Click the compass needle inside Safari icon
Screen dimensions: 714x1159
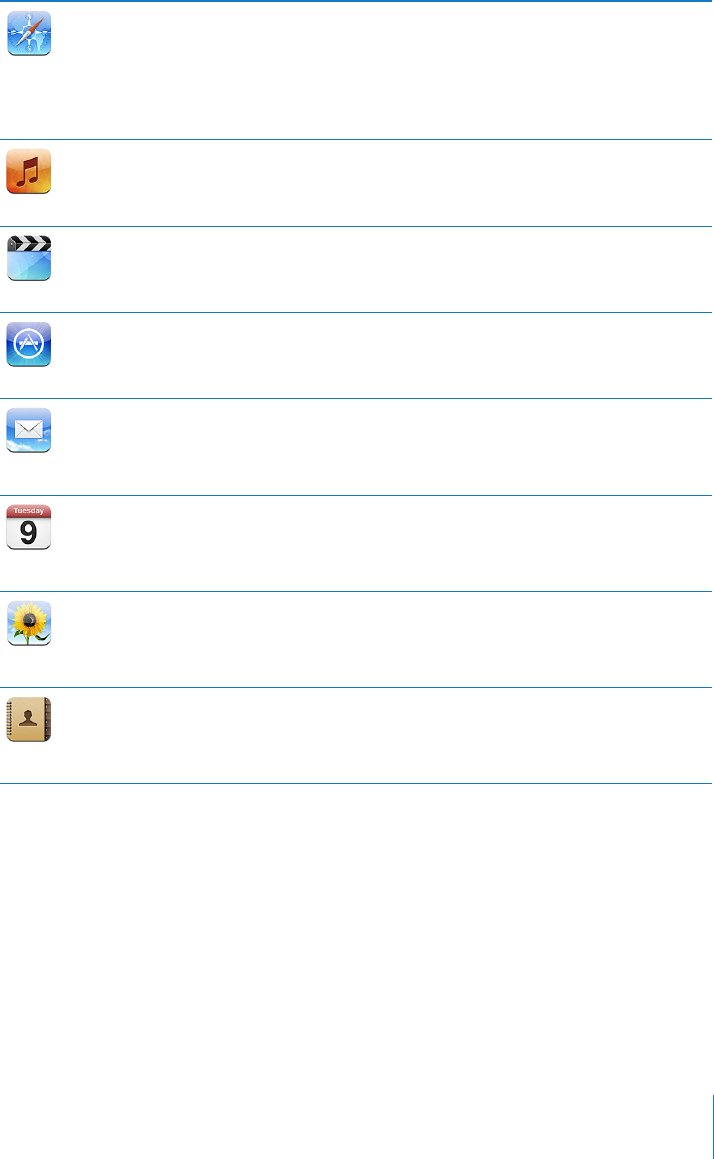coord(29,34)
